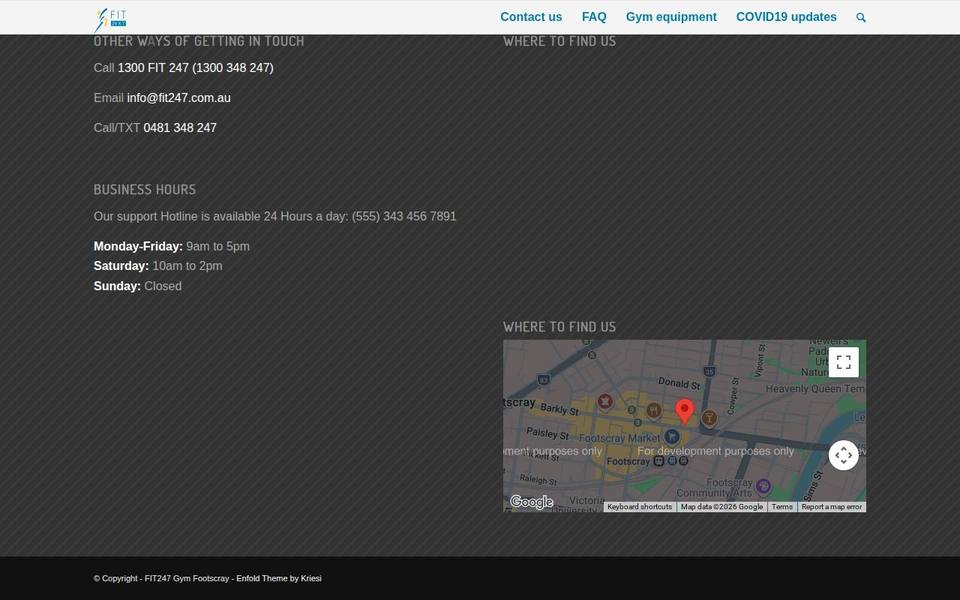Click the Footscray Market shopping marker

click(672, 437)
